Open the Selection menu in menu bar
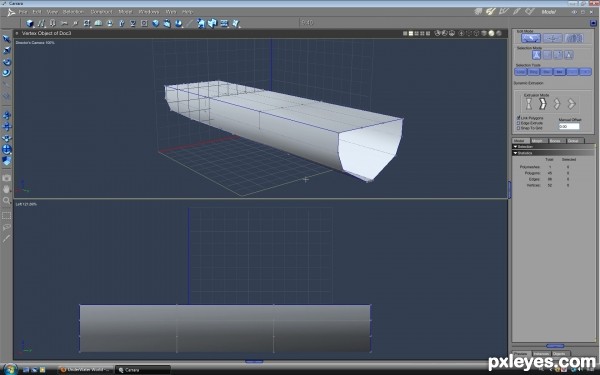 tap(73, 12)
